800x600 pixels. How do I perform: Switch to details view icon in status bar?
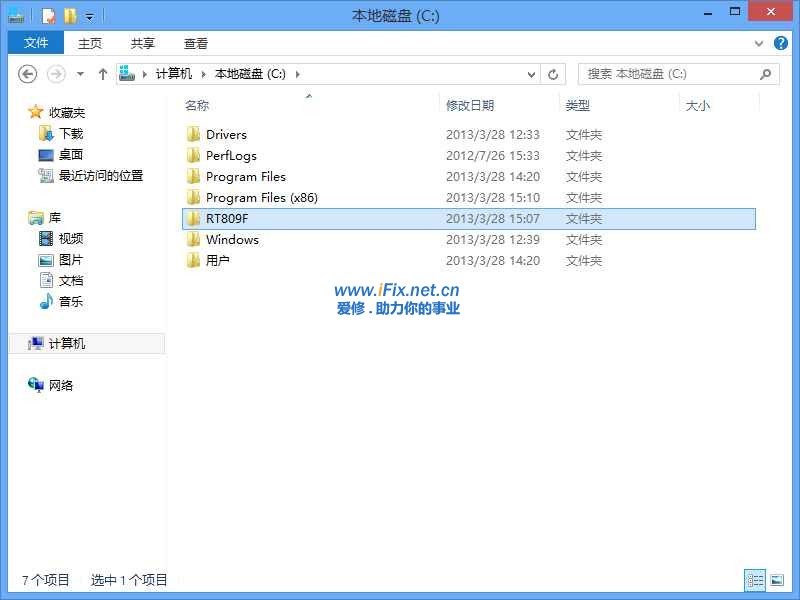[755, 580]
